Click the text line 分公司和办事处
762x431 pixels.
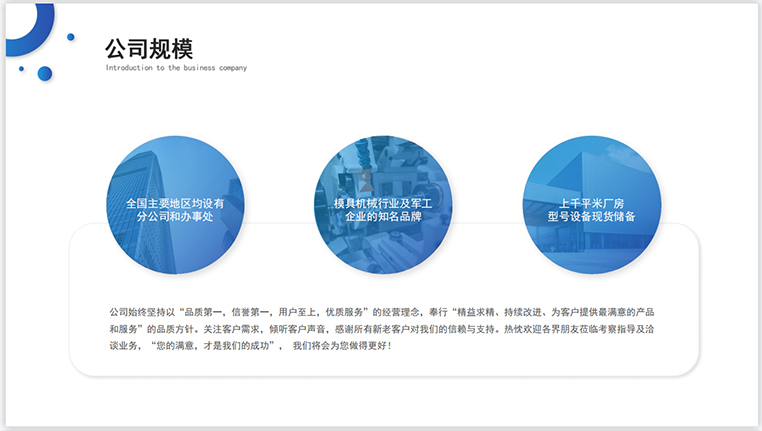pyautogui.click(x=175, y=216)
